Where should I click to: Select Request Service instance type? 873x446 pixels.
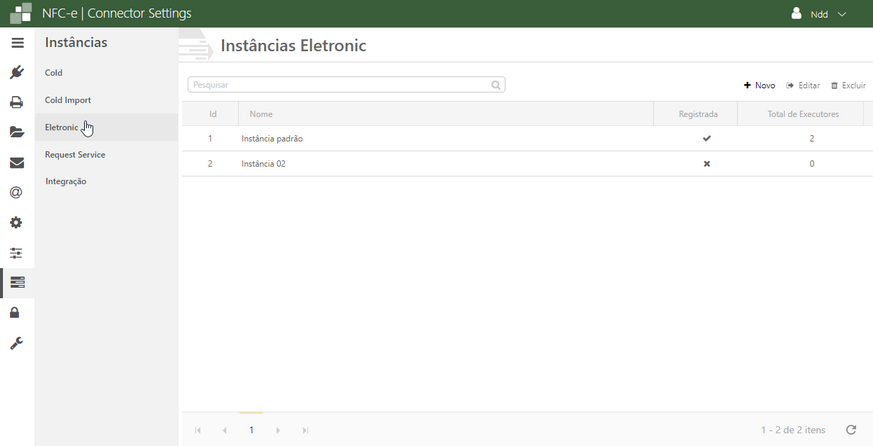click(x=75, y=155)
